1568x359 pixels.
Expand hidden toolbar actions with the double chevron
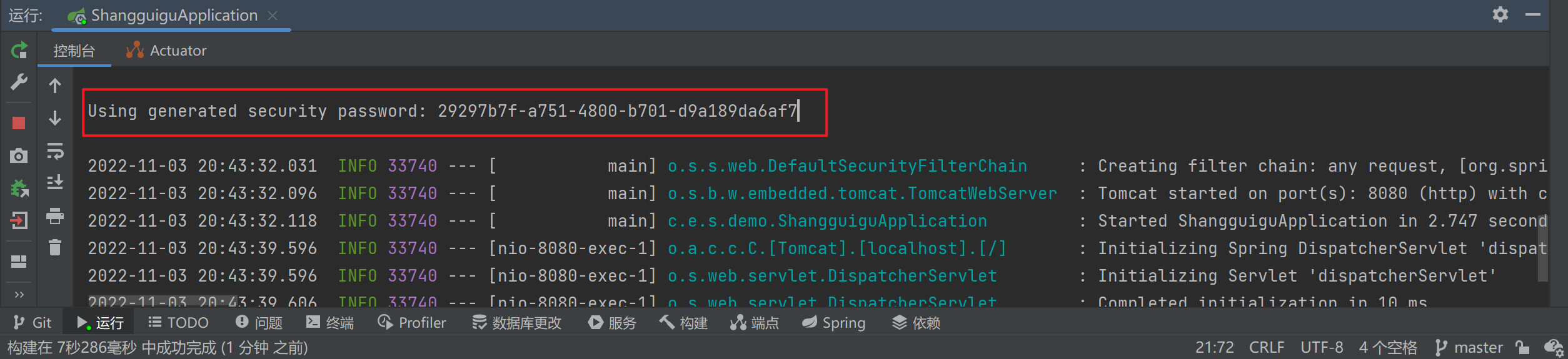[x=19, y=294]
